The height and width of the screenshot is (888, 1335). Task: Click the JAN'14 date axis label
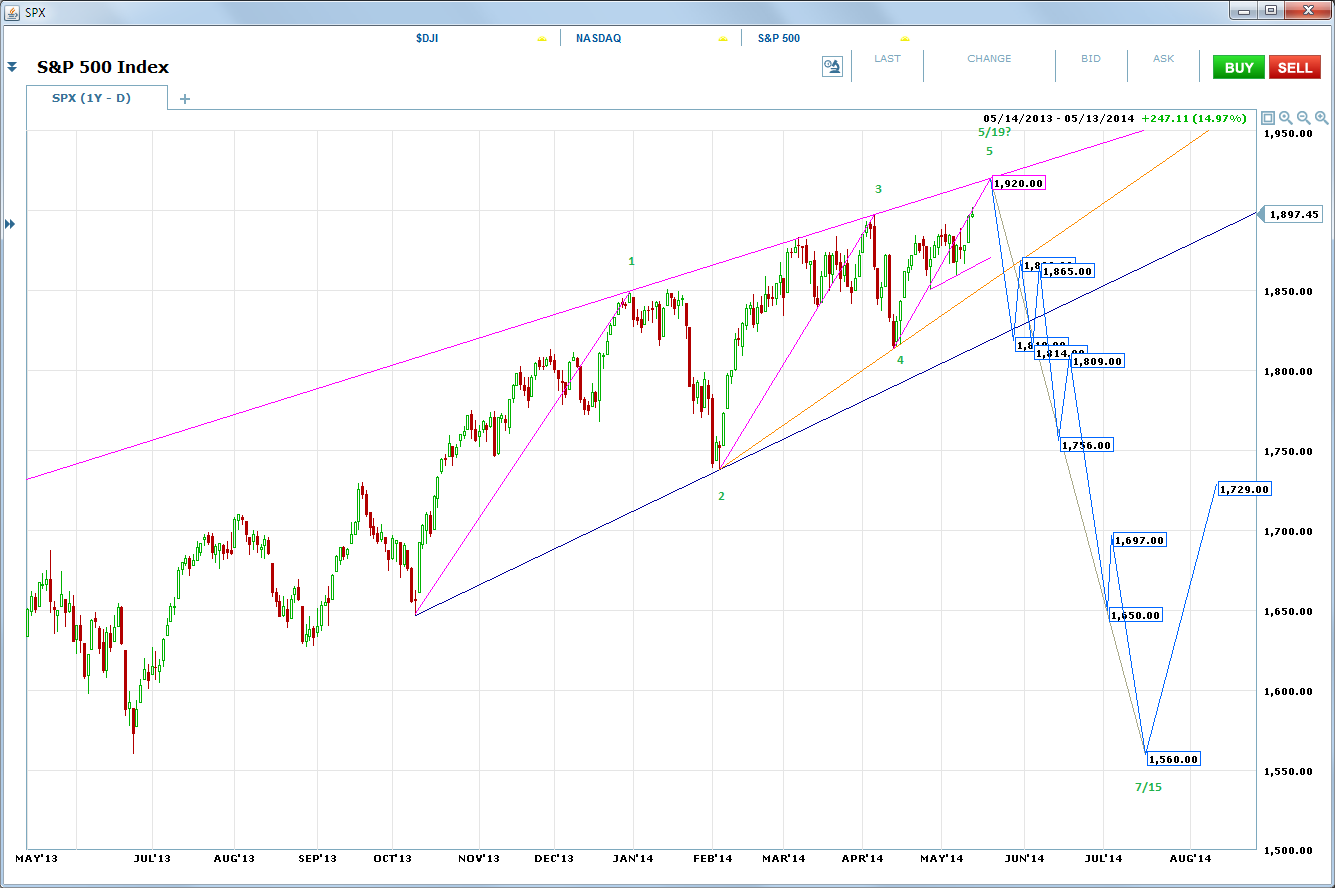[632, 858]
